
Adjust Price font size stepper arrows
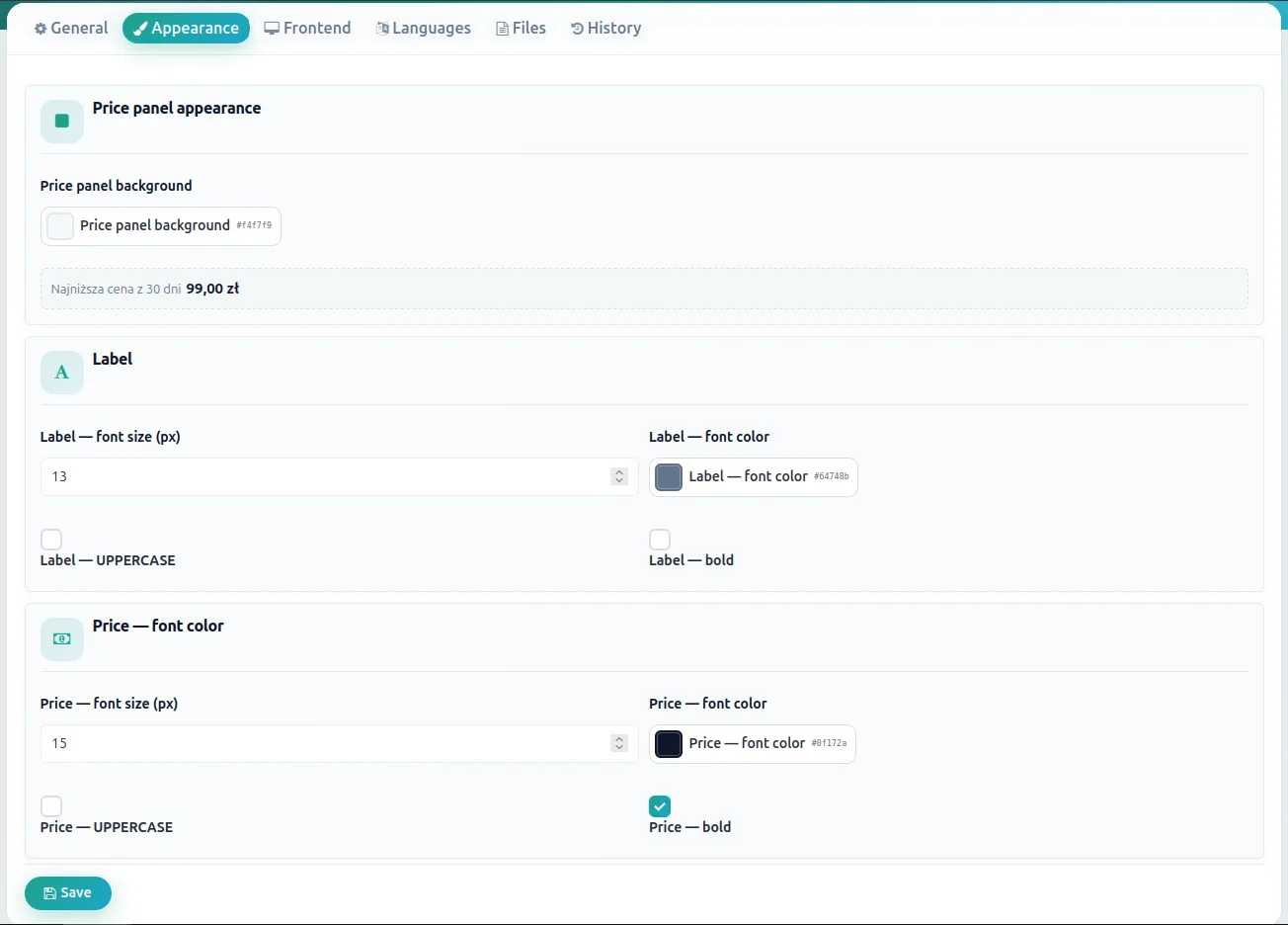click(x=619, y=743)
